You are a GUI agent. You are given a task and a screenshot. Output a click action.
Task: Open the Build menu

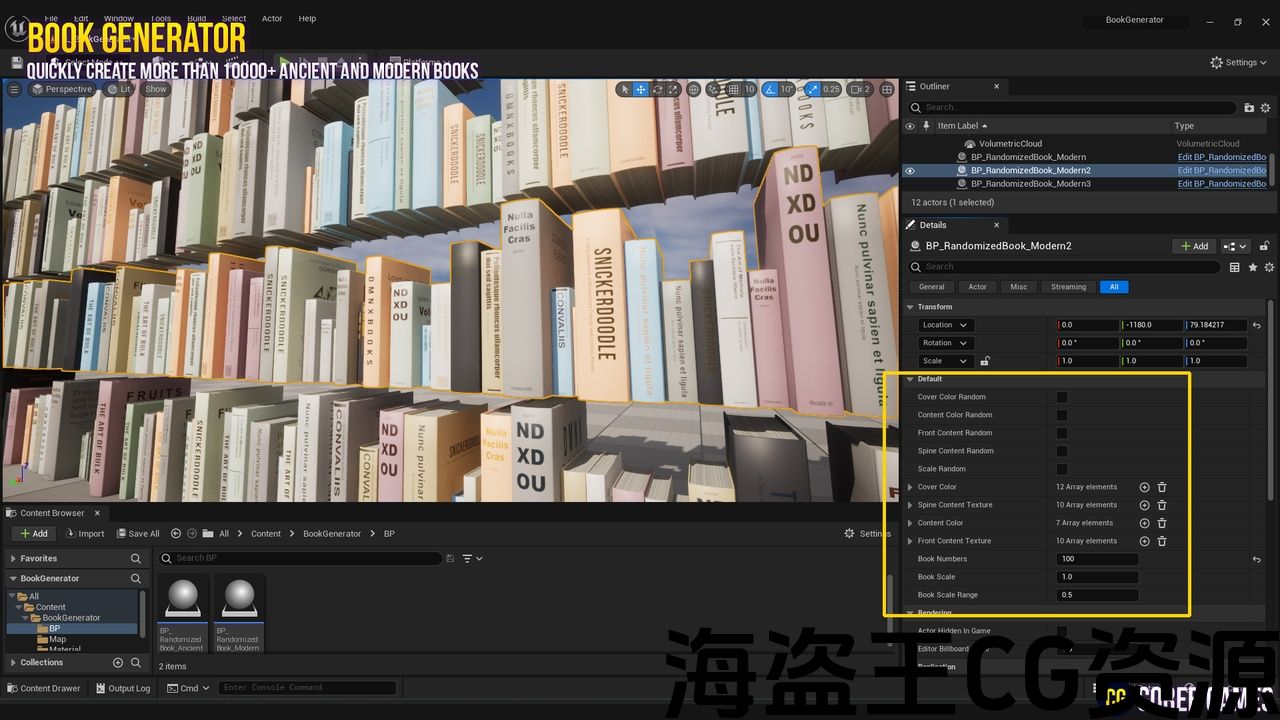[x=196, y=18]
